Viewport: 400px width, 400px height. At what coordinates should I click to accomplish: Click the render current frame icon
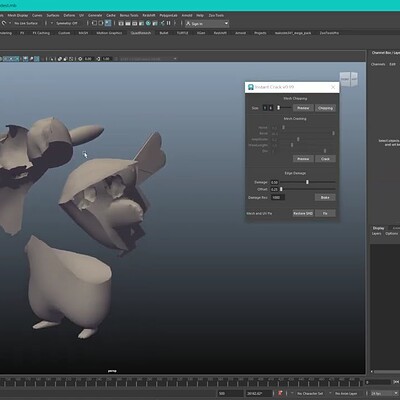[x=128, y=23]
